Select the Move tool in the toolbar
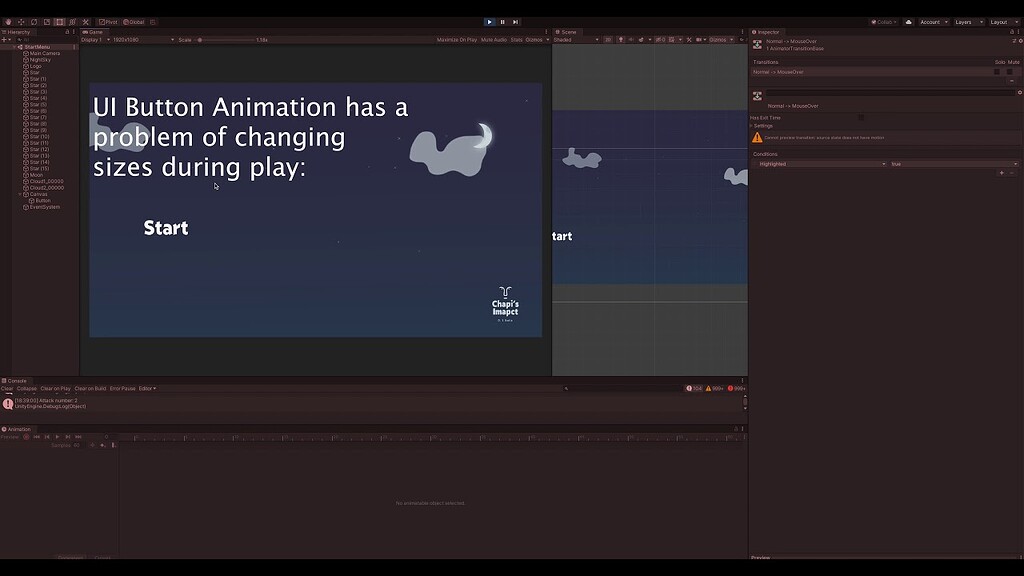Image resolution: width=1024 pixels, height=576 pixels. coord(20,21)
